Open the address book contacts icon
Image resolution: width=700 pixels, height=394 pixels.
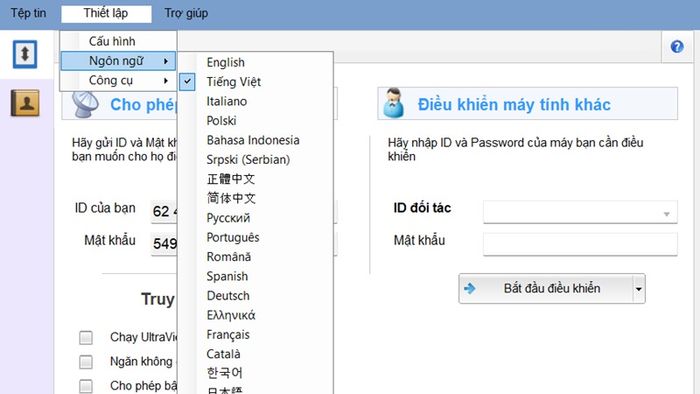25,103
